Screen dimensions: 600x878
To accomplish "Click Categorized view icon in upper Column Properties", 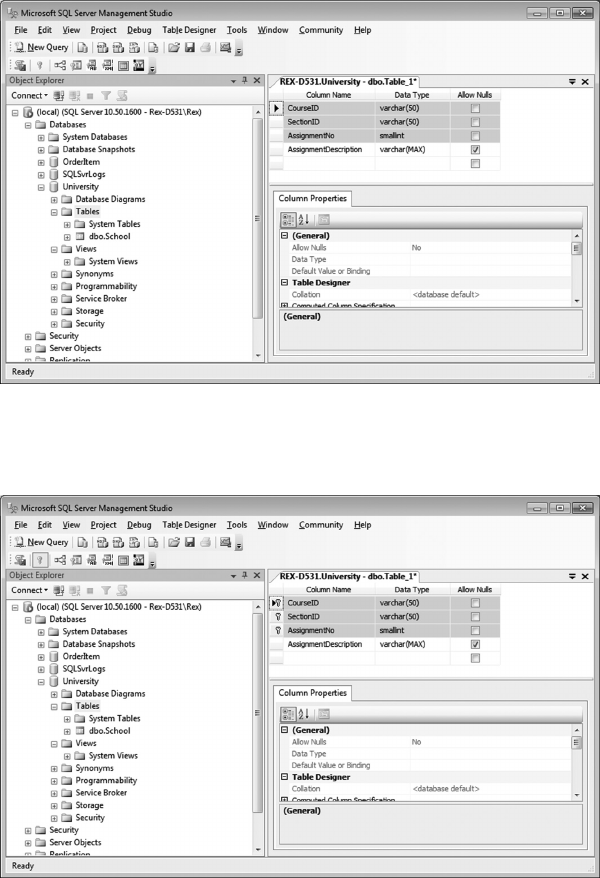I will click(288, 220).
